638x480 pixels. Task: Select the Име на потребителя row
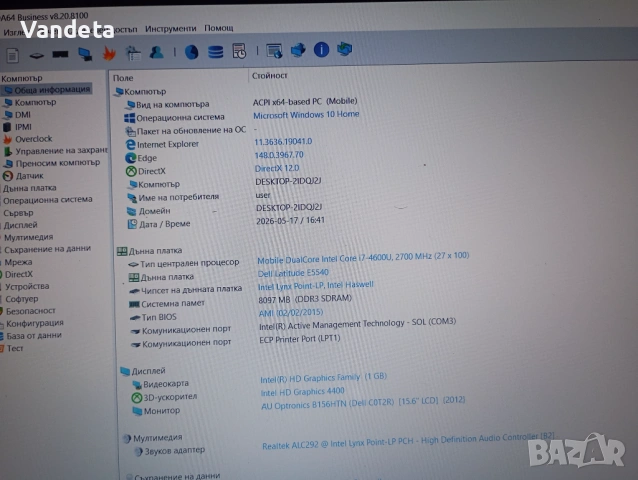click(x=173, y=198)
